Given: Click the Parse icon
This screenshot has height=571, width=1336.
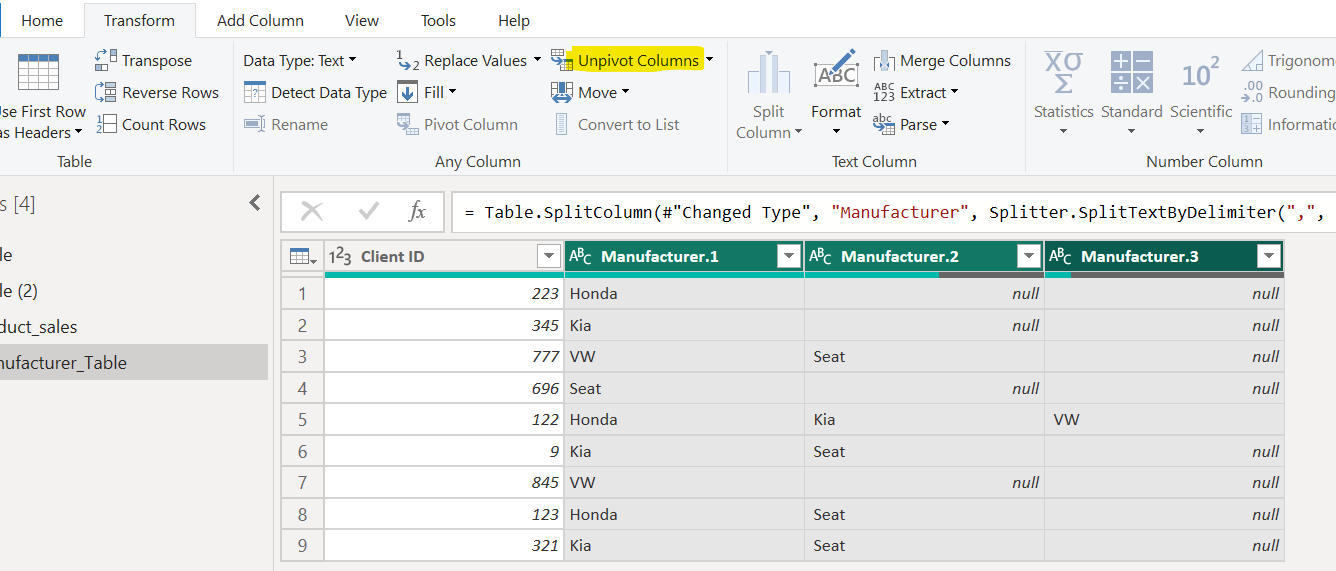Looking at the screenshot, I should pyautogui.click(x=884, y=124).
